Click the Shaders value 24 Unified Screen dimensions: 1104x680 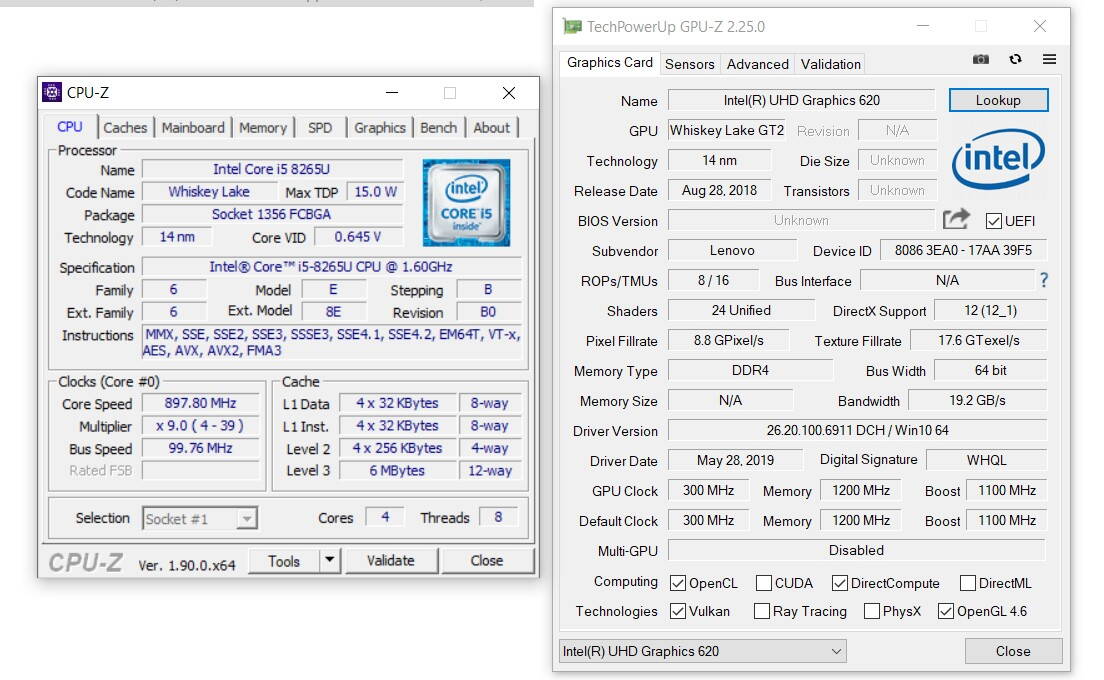point(741,310)
